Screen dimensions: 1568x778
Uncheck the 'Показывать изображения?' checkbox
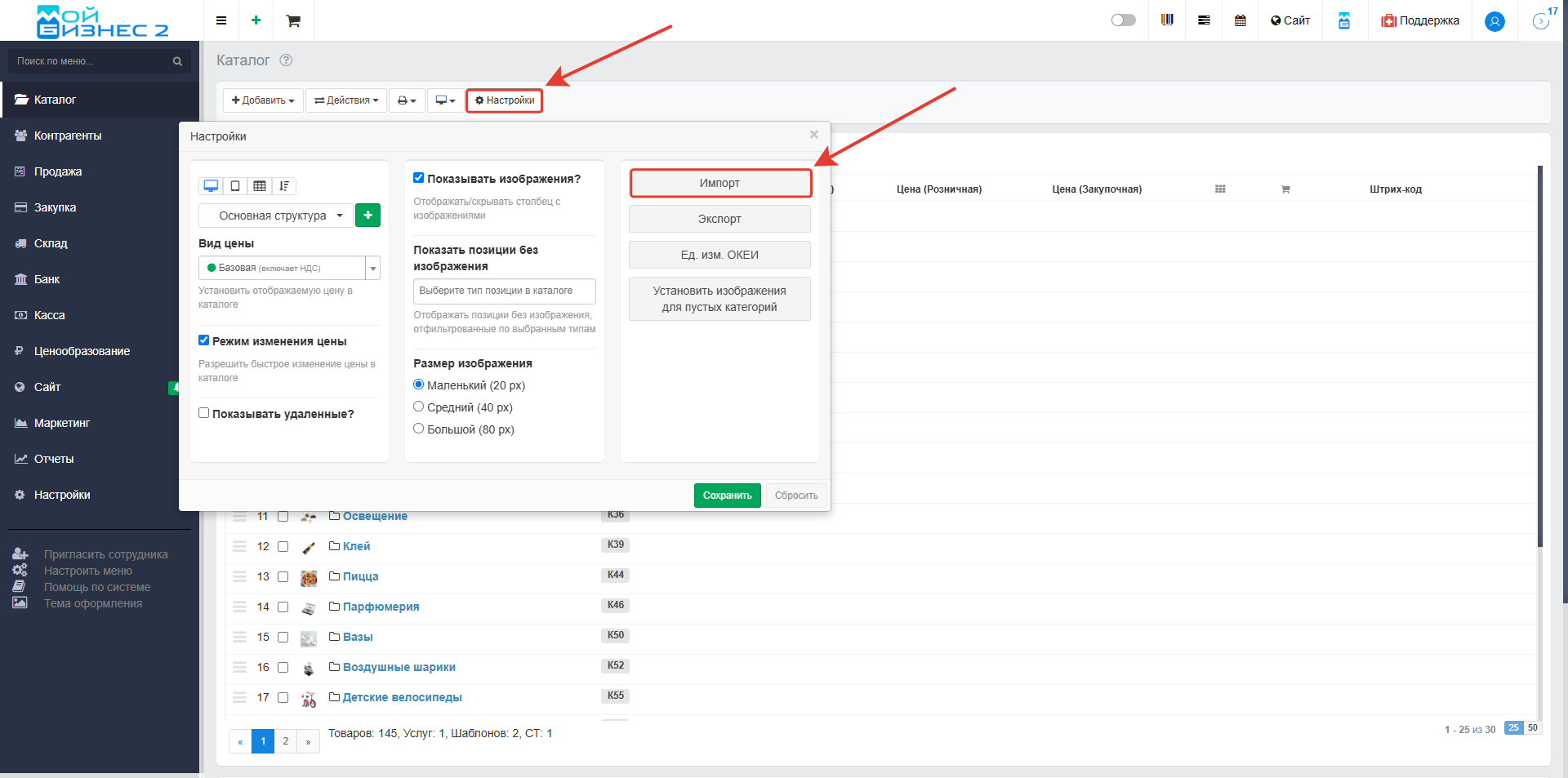pyautogui.click(x=419, y=178)
